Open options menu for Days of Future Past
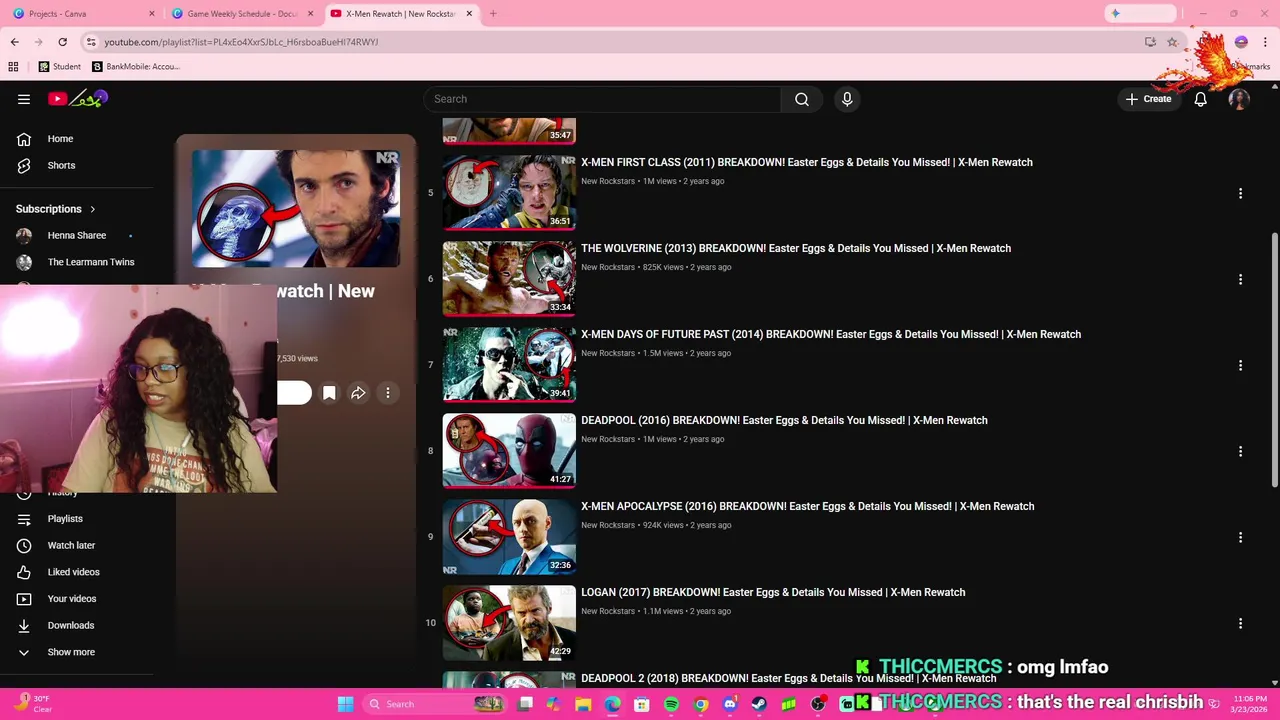1280x720 pixels. click(1240, 365)
